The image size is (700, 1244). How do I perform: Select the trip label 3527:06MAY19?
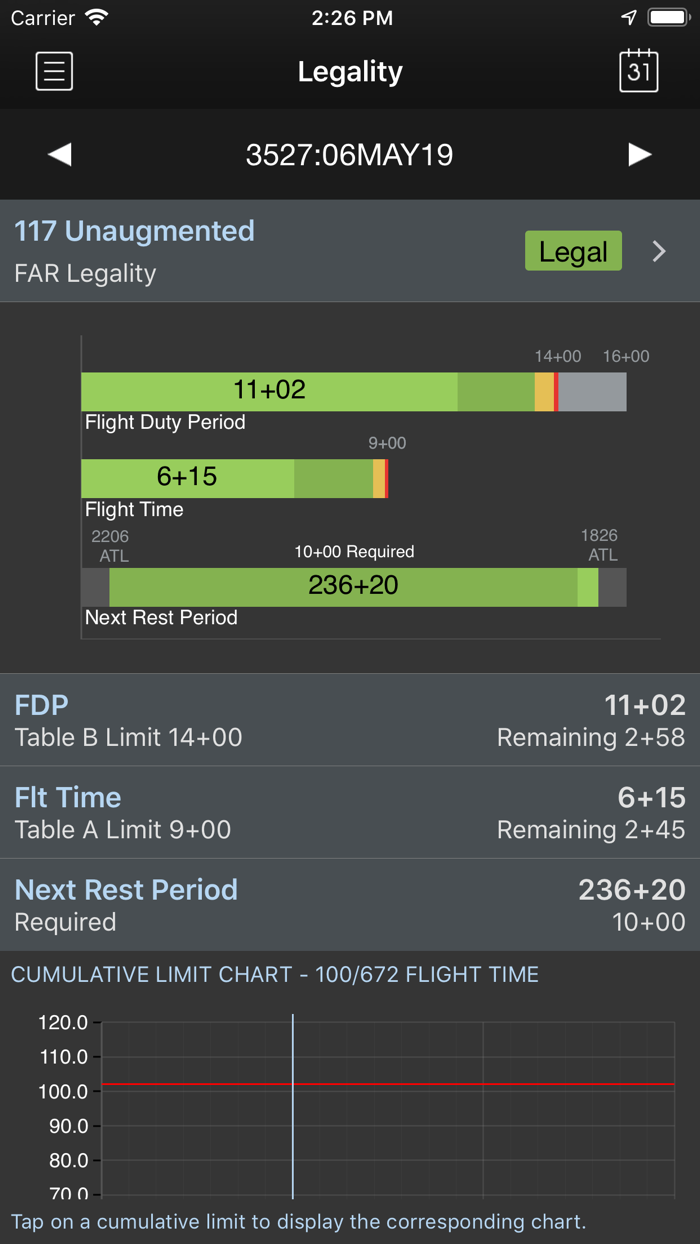350,154
